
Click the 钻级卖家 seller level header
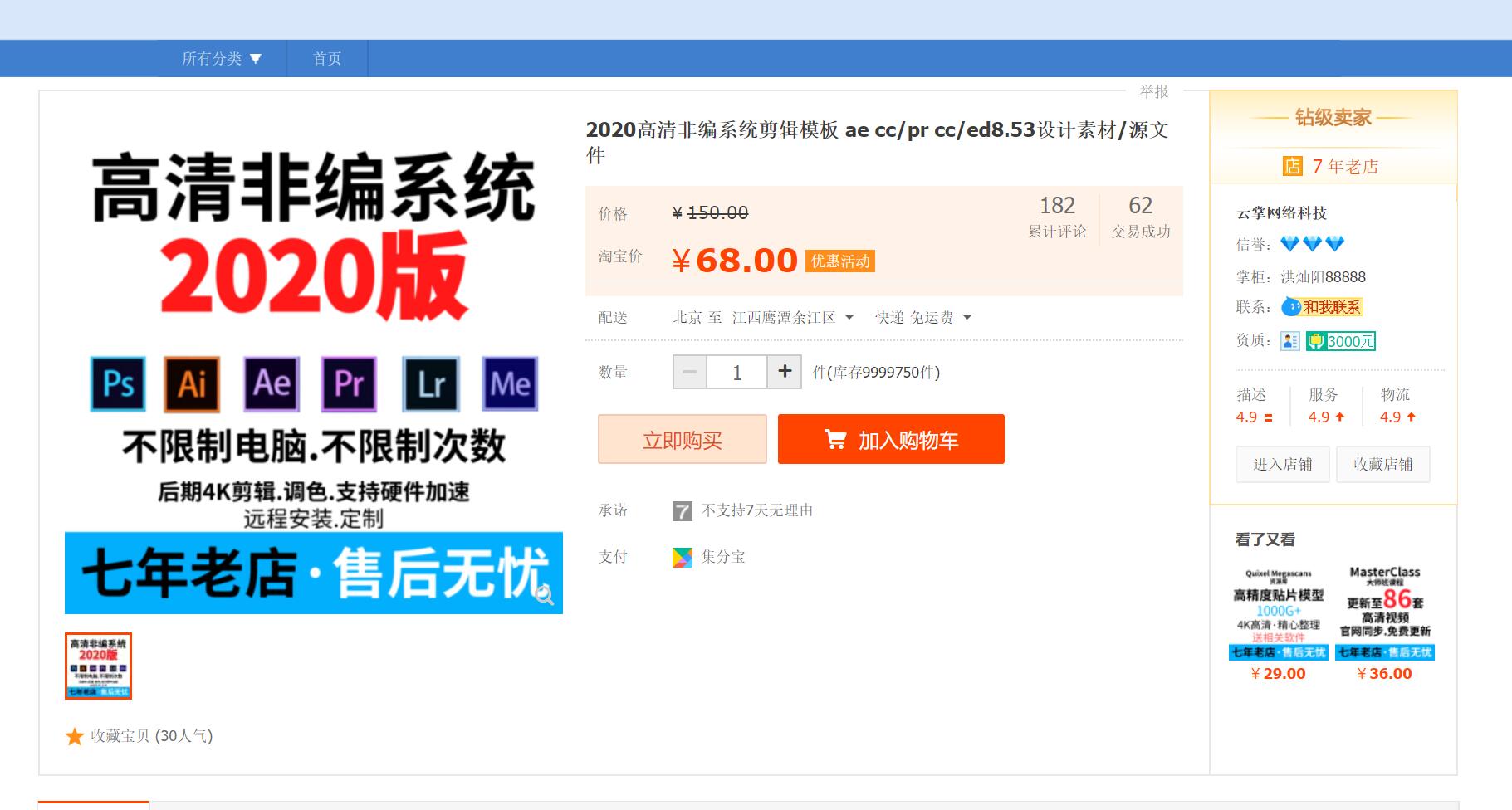(1333, 118)
